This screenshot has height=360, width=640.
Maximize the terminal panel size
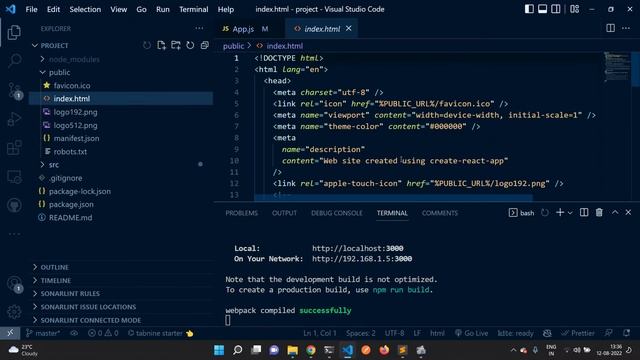point(615,212)
